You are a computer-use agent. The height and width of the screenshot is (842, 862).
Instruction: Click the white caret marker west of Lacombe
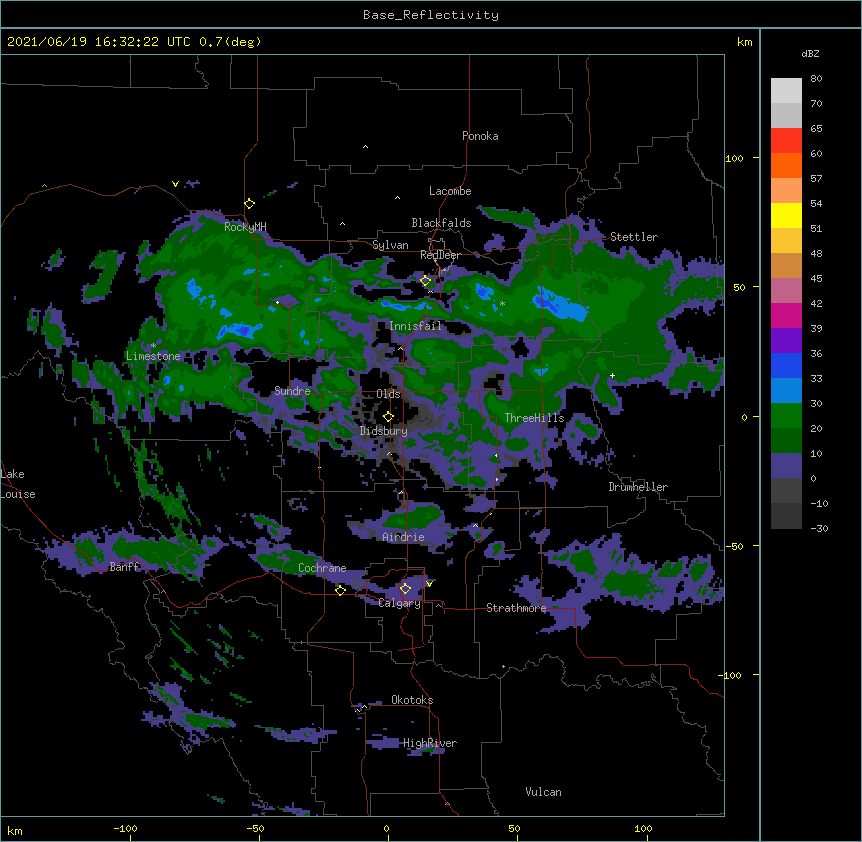pos(397,198)
